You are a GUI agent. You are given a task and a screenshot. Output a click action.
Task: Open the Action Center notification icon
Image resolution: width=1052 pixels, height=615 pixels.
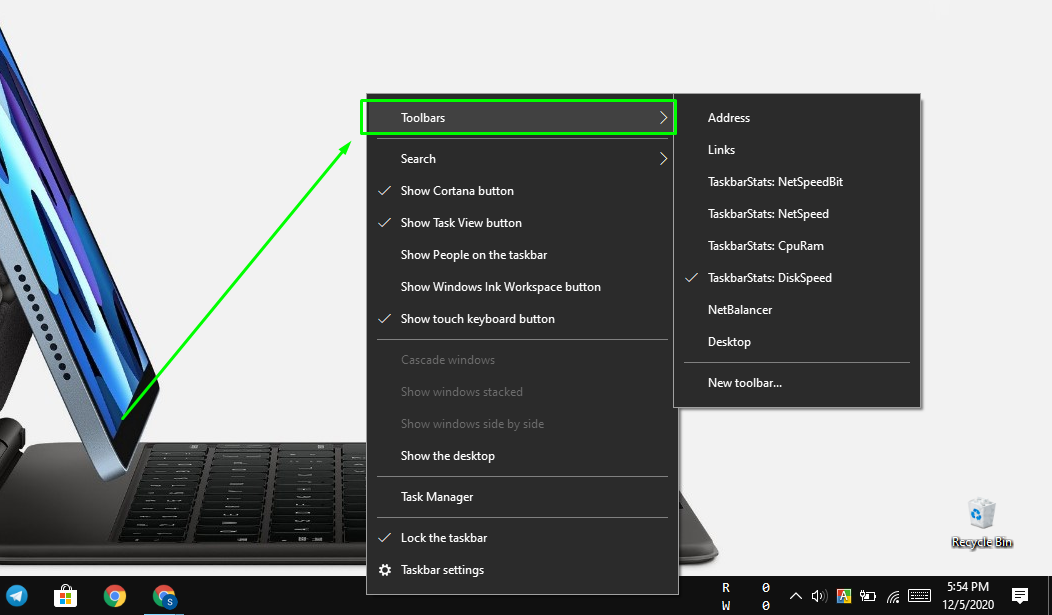[x=1020, y=596]
